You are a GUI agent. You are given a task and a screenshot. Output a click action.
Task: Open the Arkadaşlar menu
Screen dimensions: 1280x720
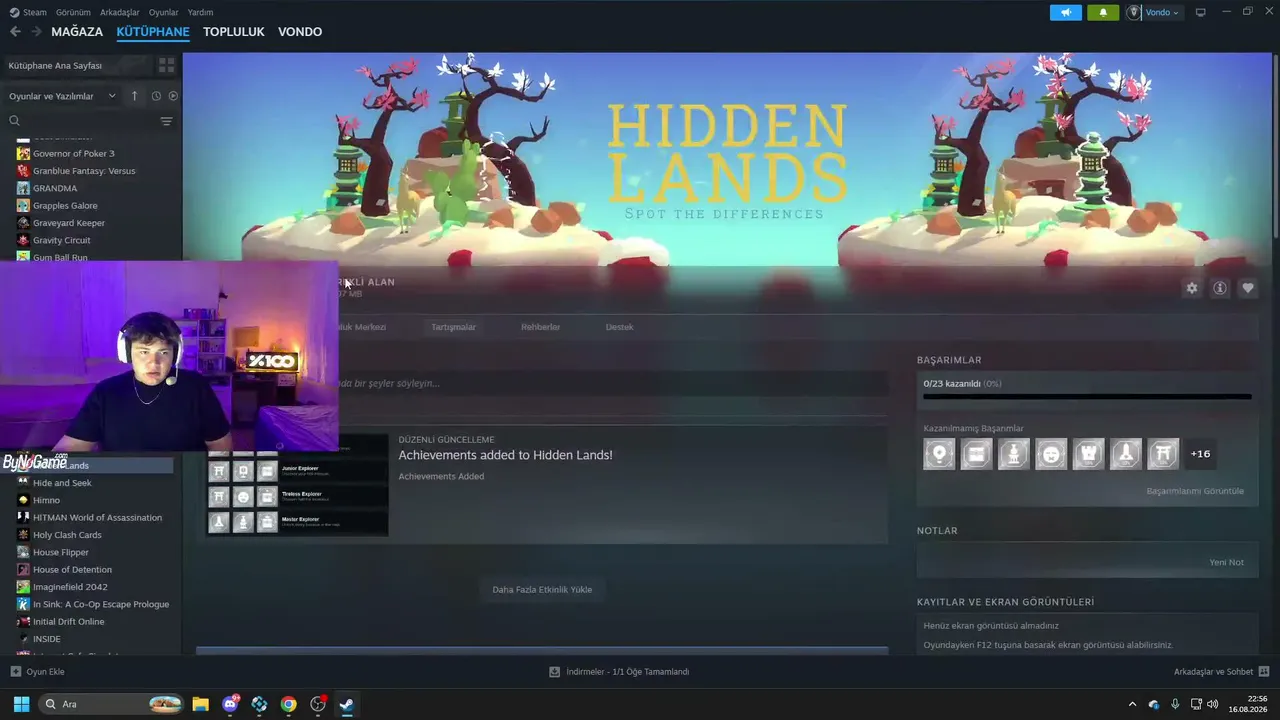pyautogui.click(x=120, y=12)
